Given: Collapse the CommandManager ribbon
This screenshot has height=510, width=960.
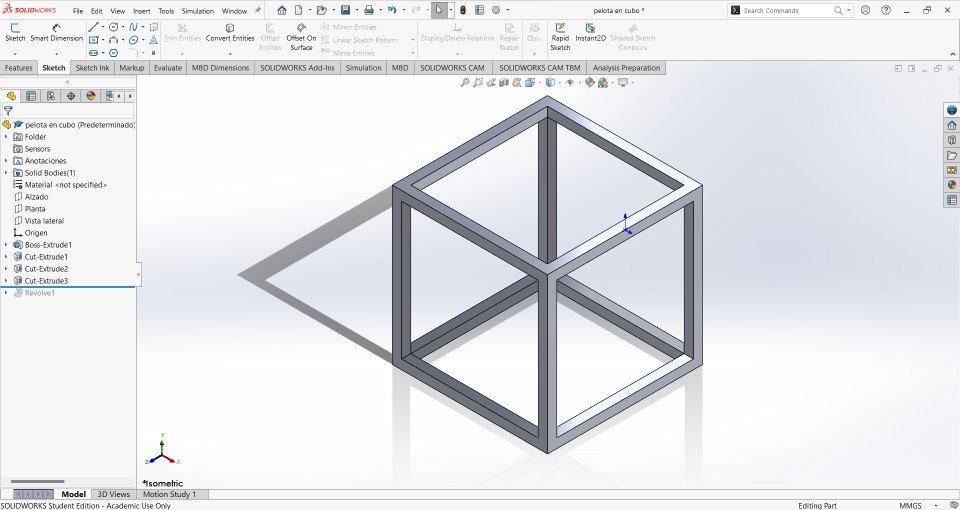Looking at the screenshot, I should (x=953, y=54).
